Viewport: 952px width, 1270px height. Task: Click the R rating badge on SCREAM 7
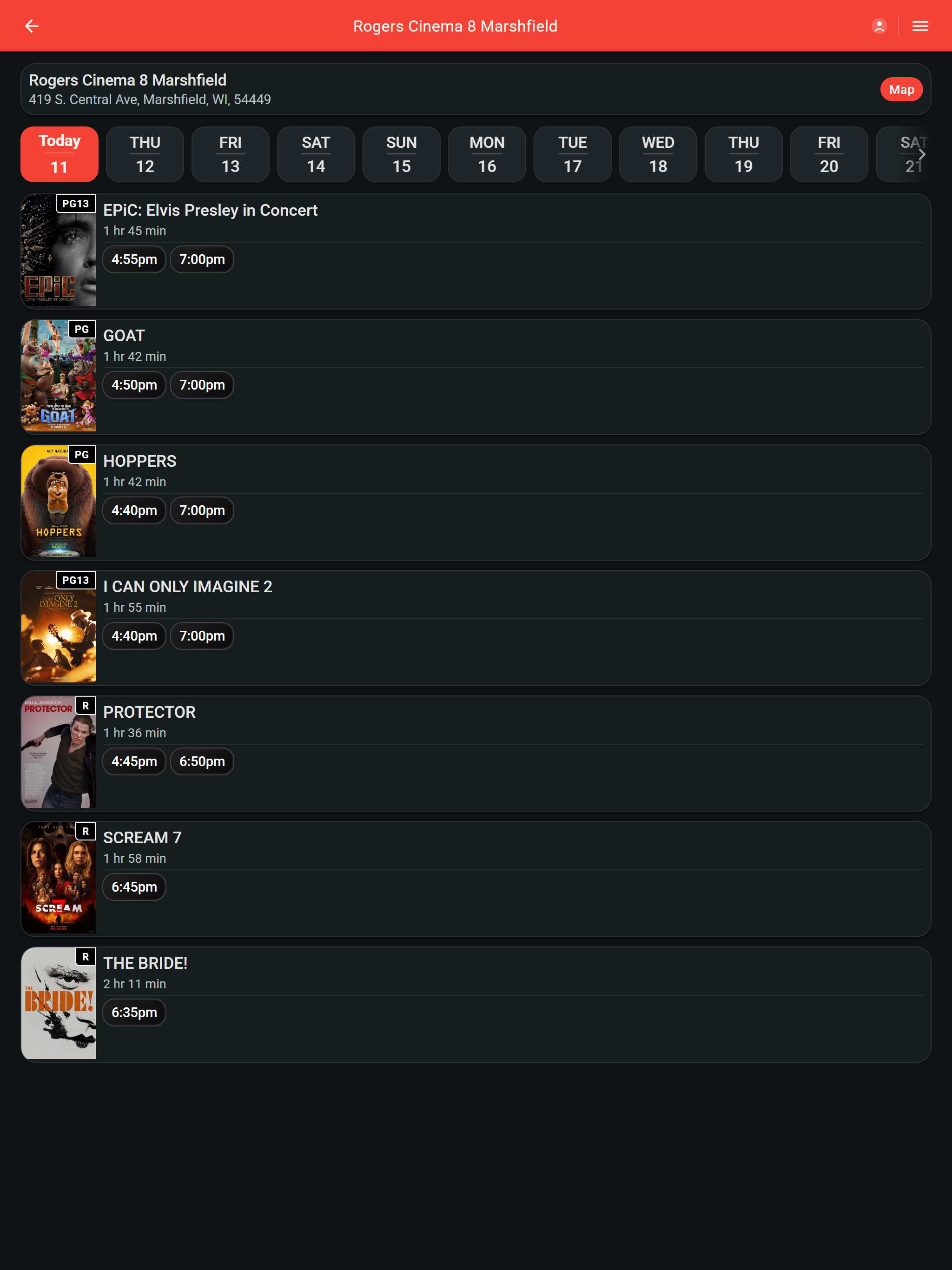tap(86, 831)
